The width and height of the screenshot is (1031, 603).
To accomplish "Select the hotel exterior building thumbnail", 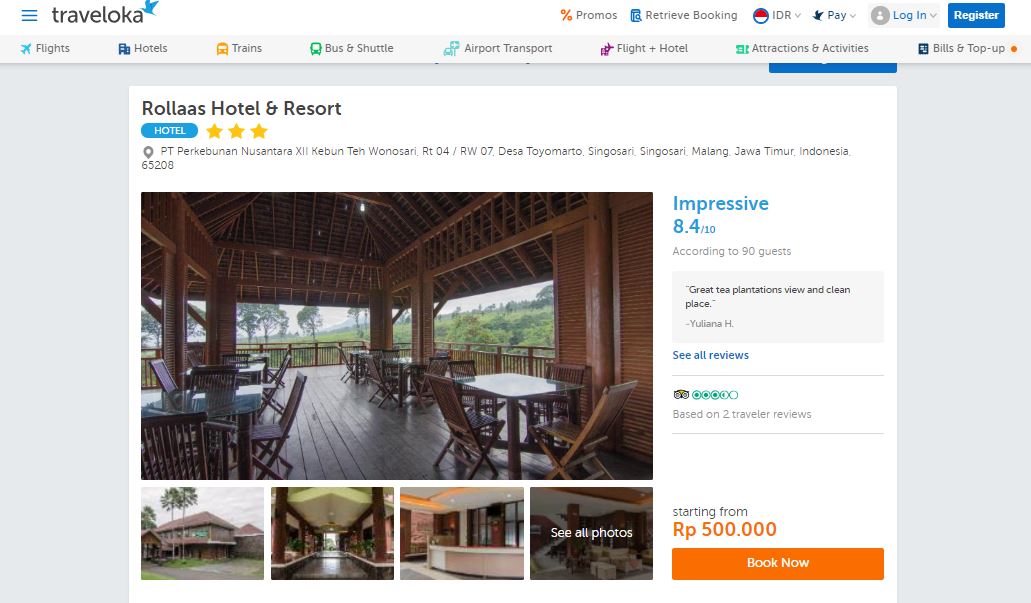I will coord(202,533).
